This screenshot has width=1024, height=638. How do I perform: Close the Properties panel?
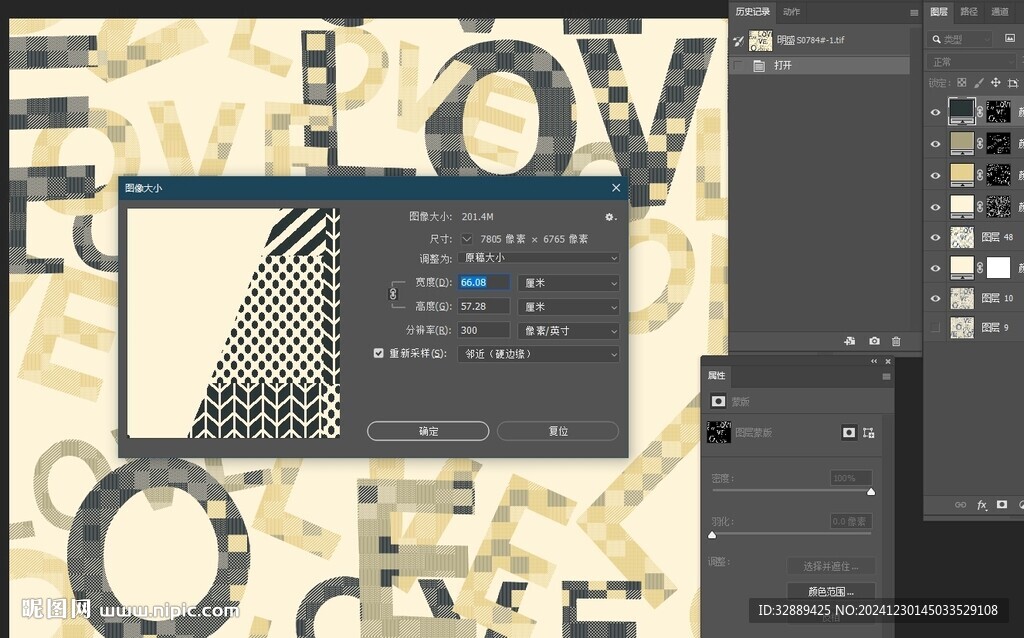point(888,361)
